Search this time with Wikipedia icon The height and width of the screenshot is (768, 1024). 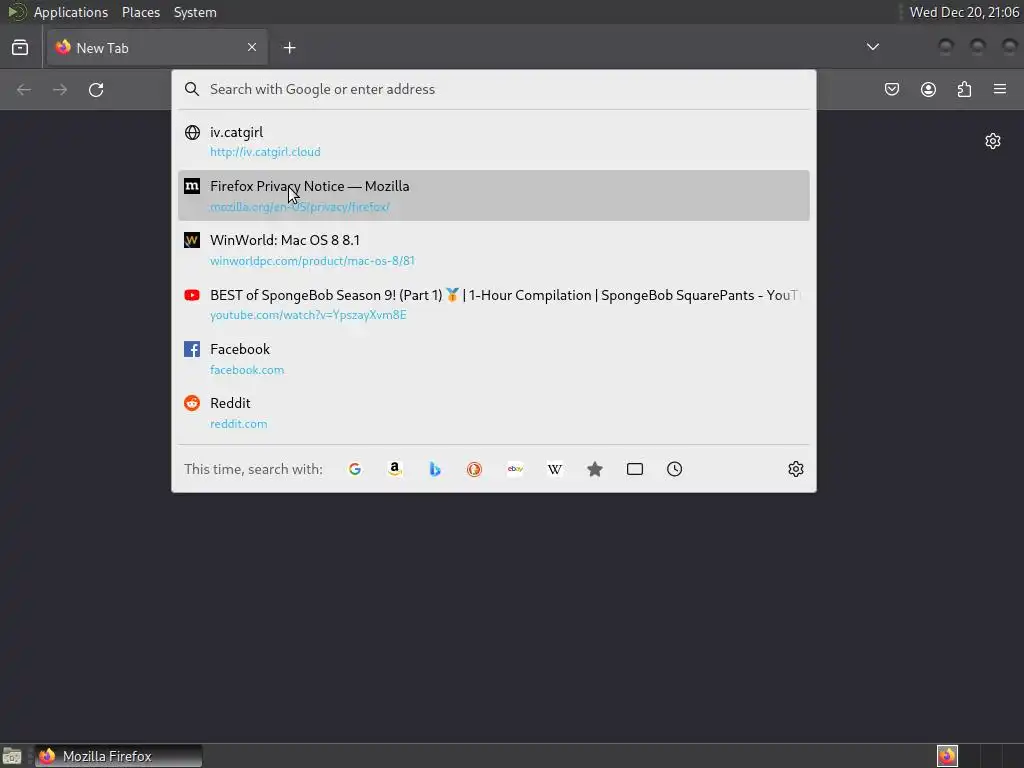tap(555, 469)
